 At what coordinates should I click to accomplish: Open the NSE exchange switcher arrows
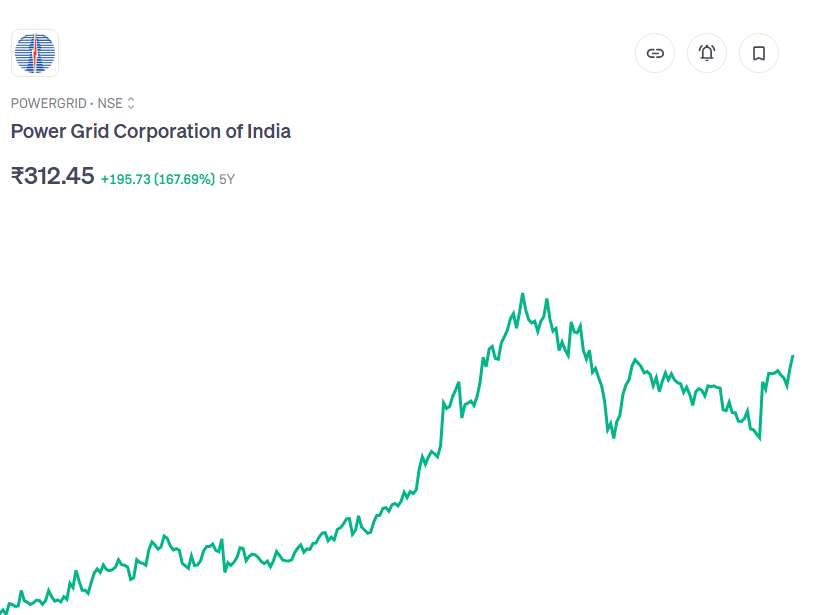(131, 103)
